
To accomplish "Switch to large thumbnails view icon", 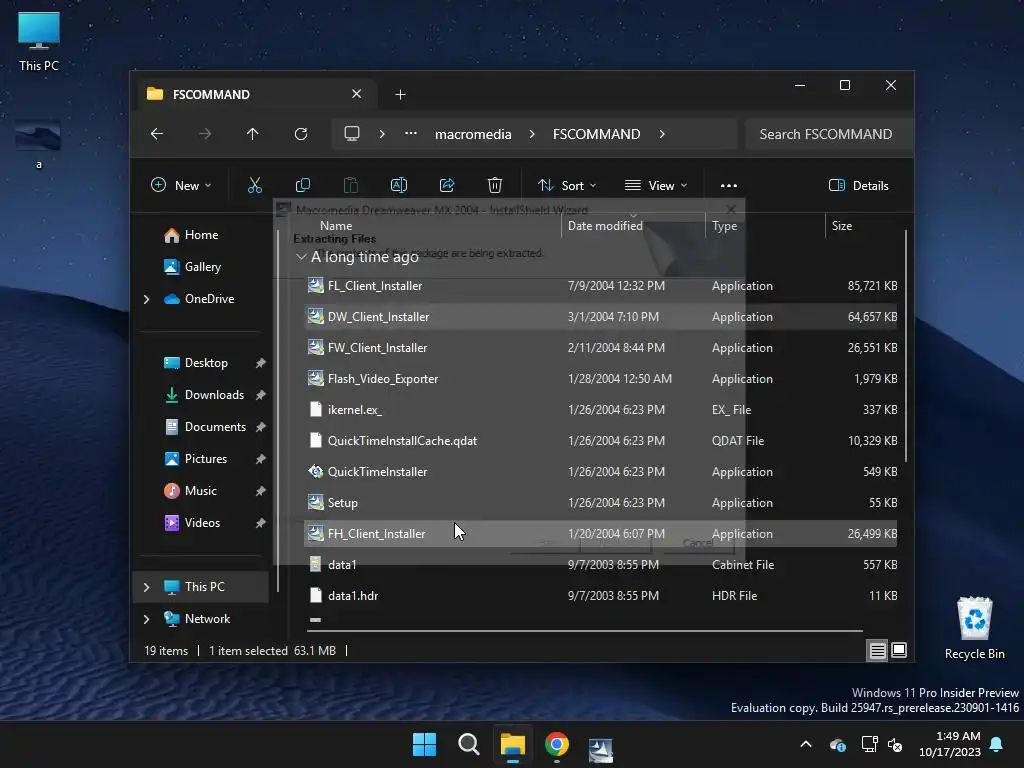I will [899, 650].
